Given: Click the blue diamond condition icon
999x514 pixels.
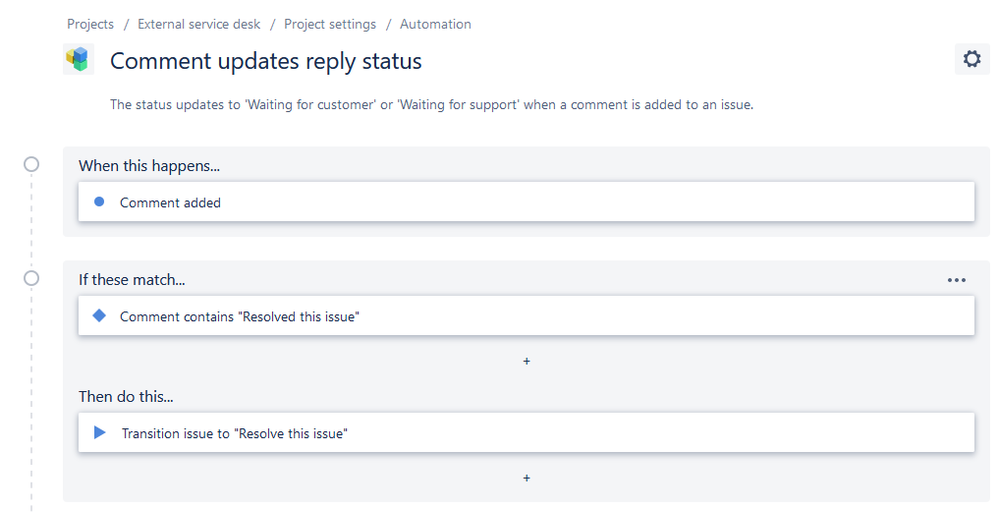Looking at the screenshot, I should point(99,316).
